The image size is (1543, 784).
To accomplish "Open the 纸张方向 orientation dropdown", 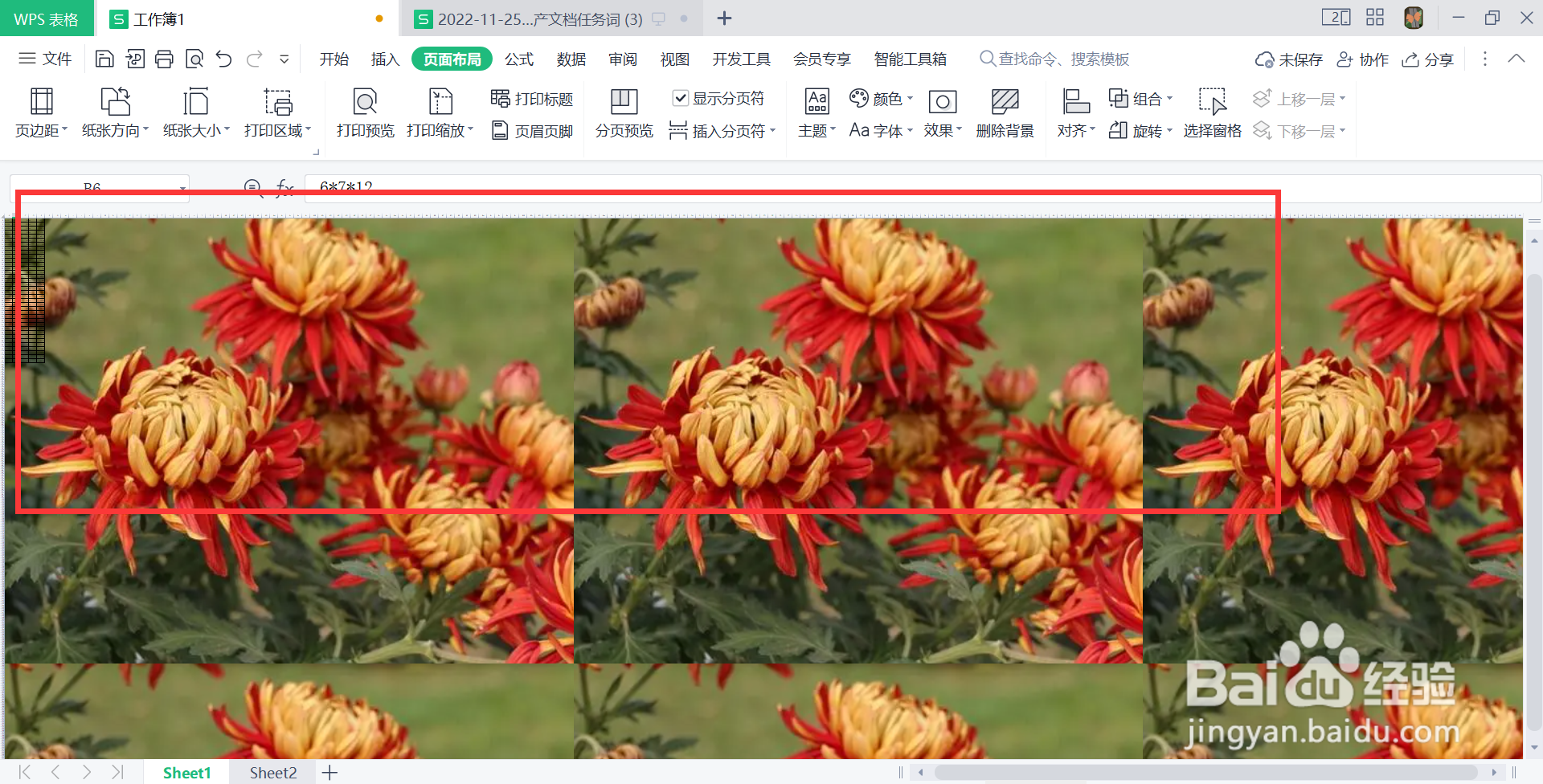I will (115, 113).
